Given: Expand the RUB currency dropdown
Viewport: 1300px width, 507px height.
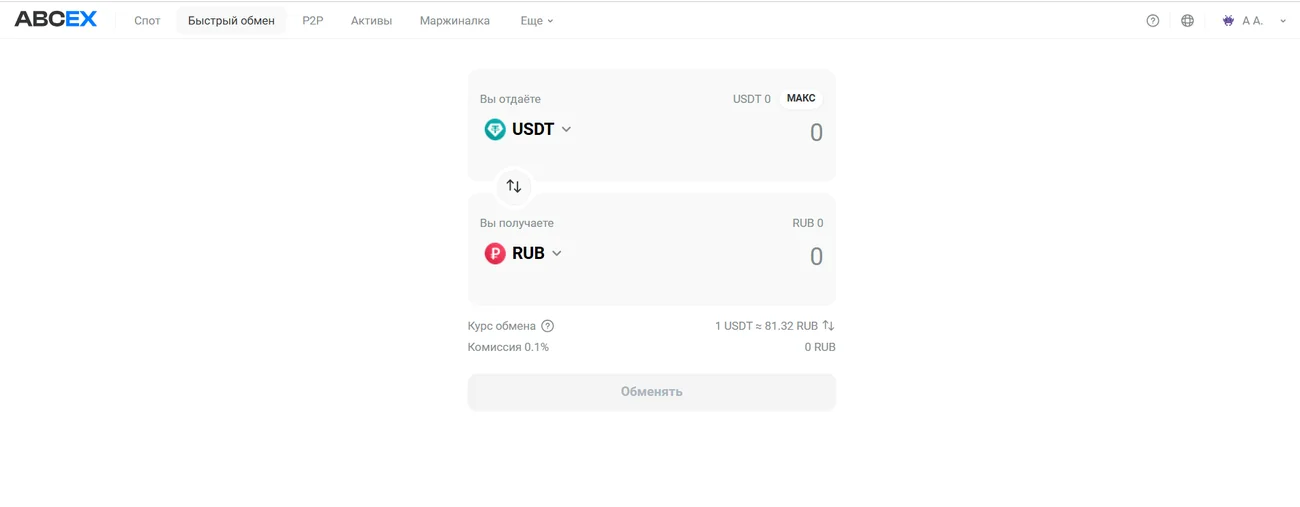Looking at the screenshot, I should click(557, 253).
